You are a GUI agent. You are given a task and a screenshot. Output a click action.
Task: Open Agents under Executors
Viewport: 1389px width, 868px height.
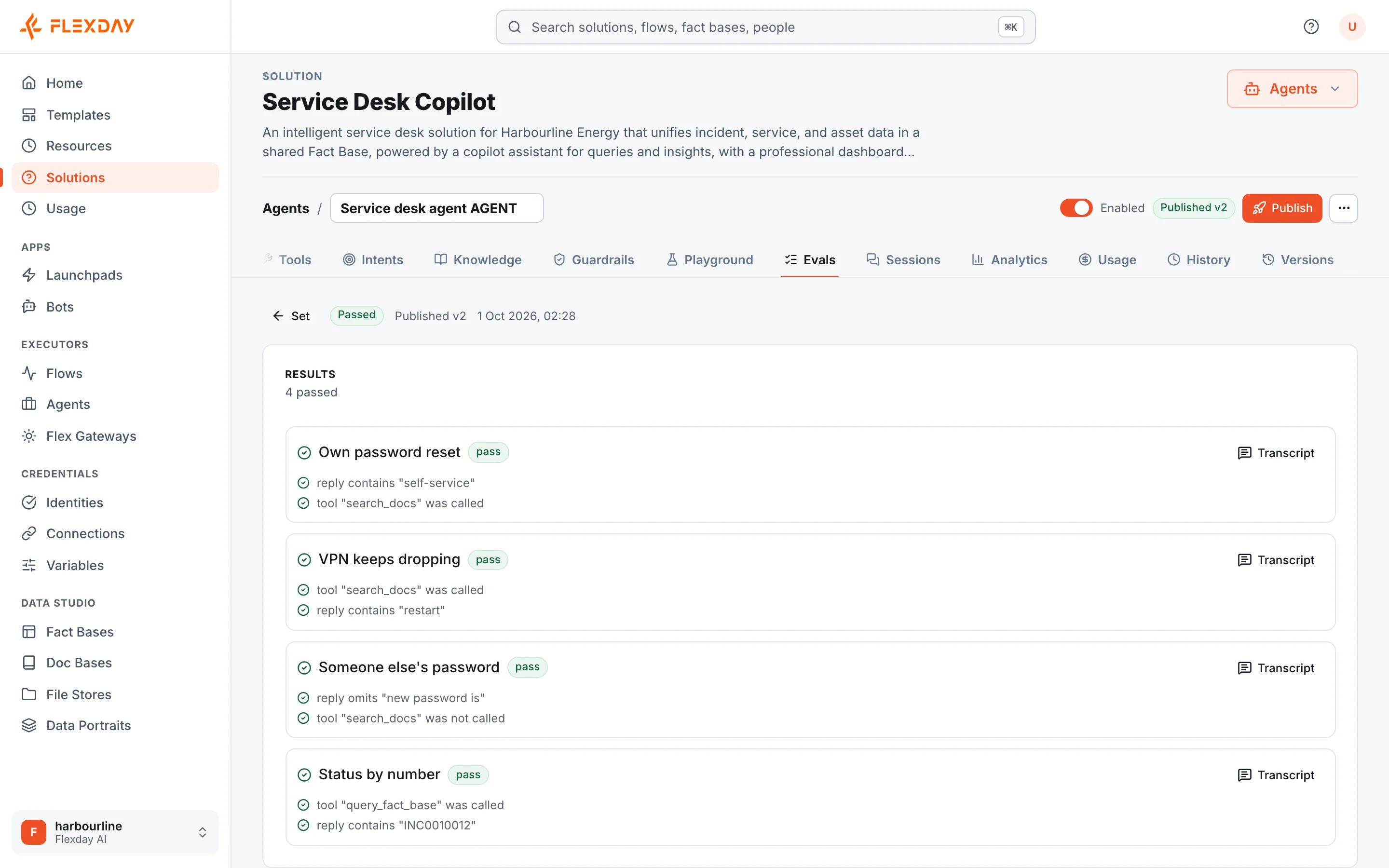click(x=115, y=404)
